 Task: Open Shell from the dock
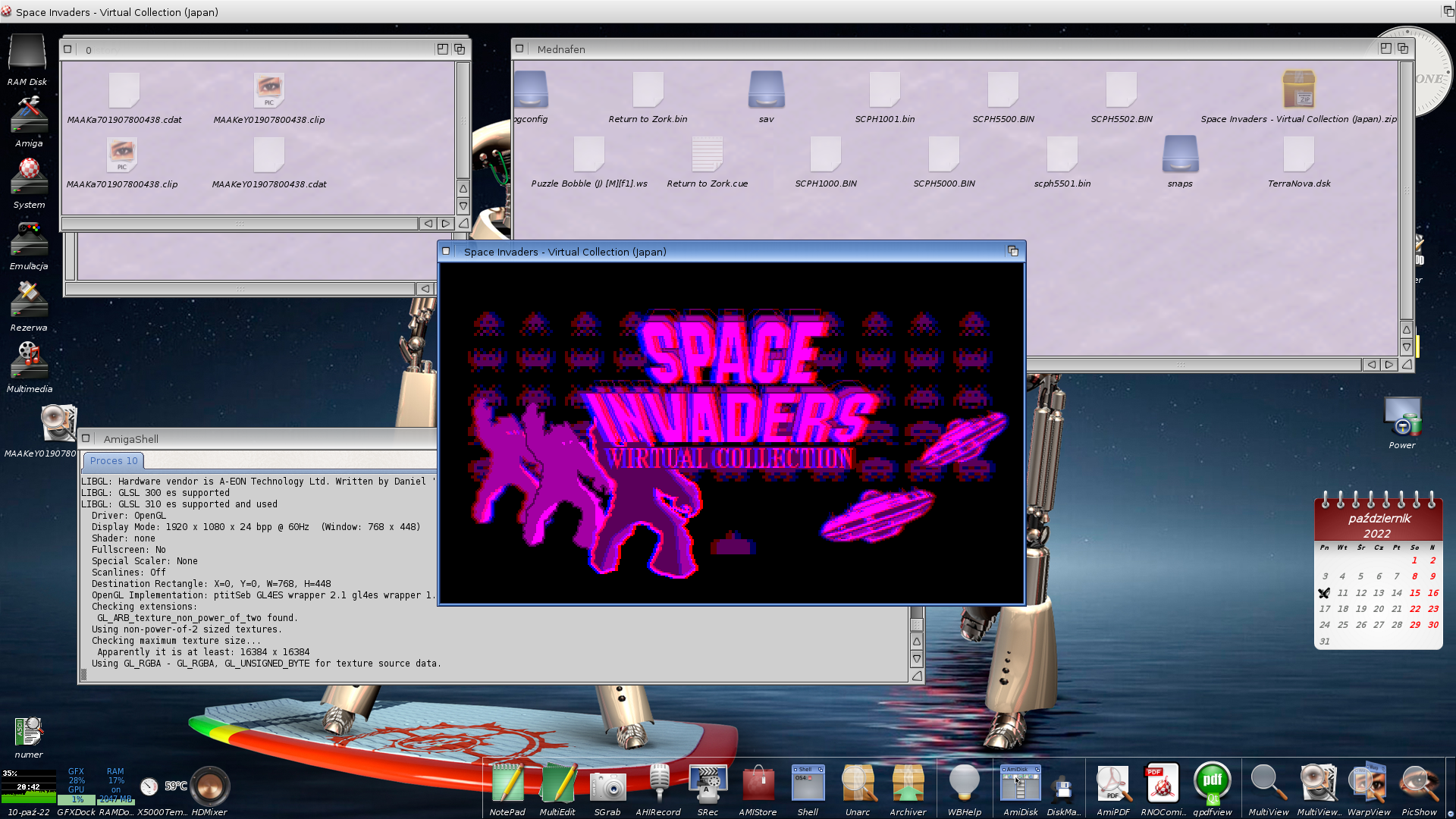(808, 784)
